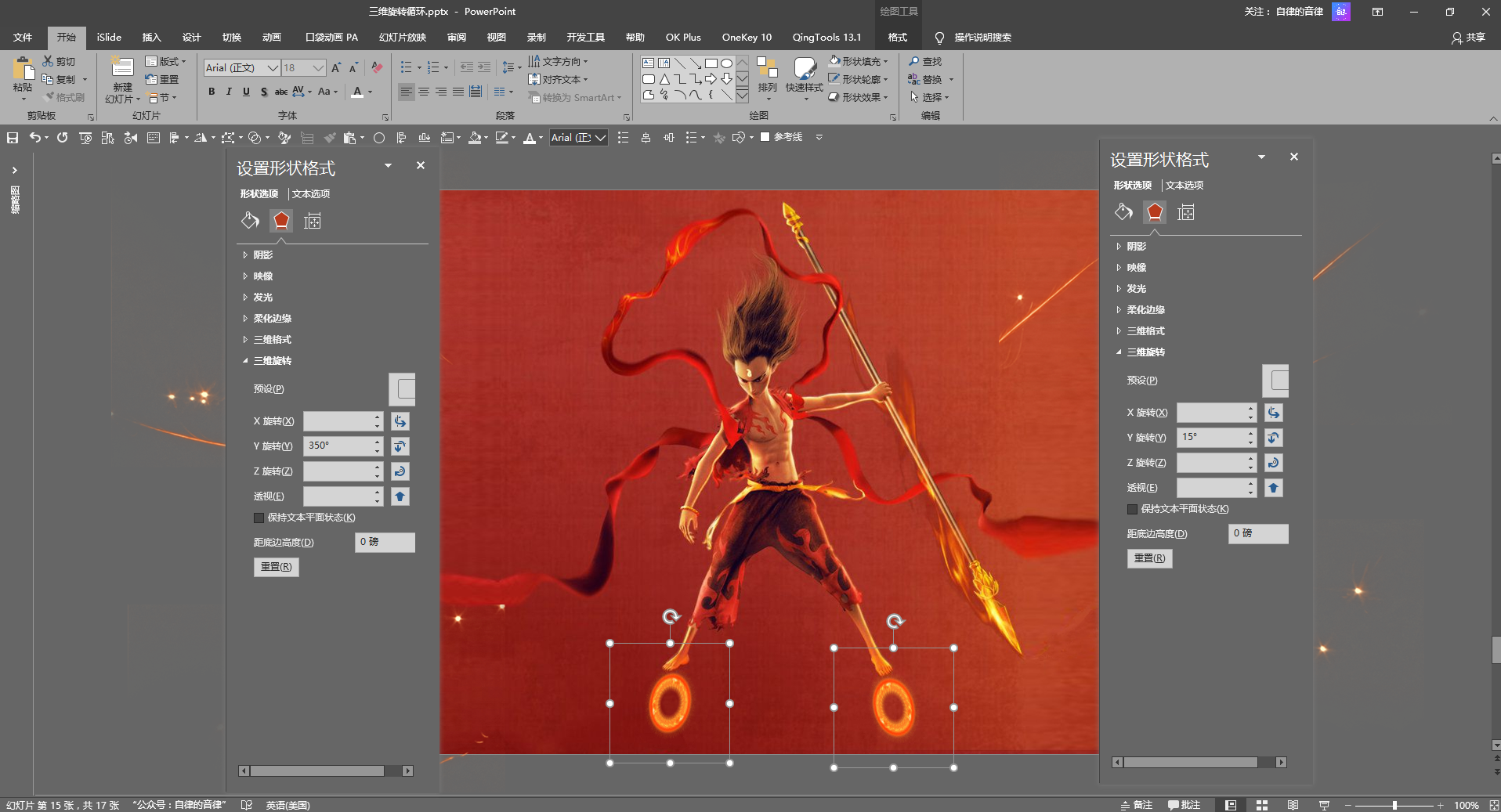Open the Design (设计) ribbon tab

pos(191,37)
